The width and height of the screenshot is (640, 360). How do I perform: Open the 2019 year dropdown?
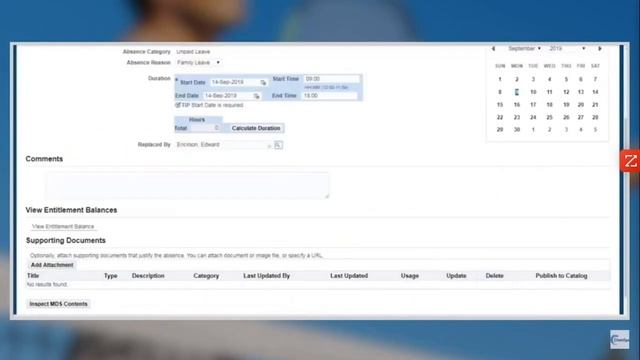(567, 49)
